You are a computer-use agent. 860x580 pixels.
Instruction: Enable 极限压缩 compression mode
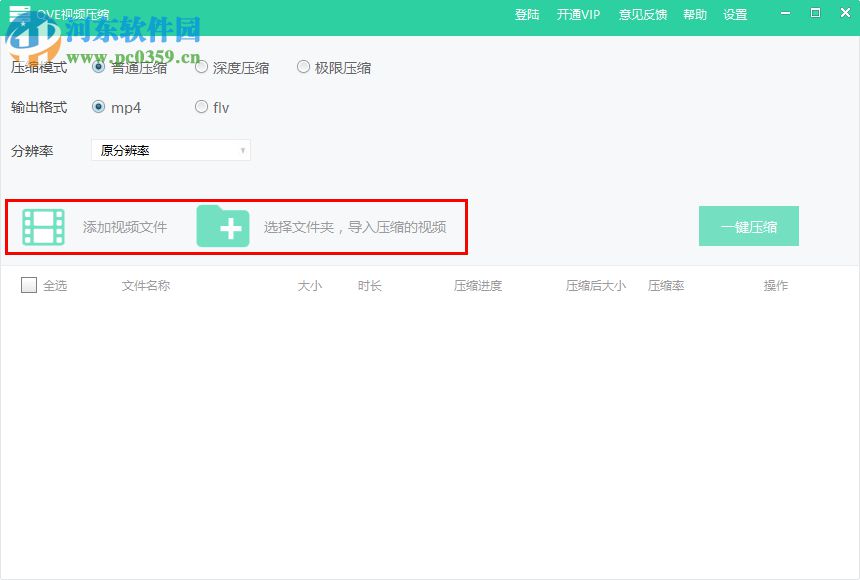tap(303, 66)
